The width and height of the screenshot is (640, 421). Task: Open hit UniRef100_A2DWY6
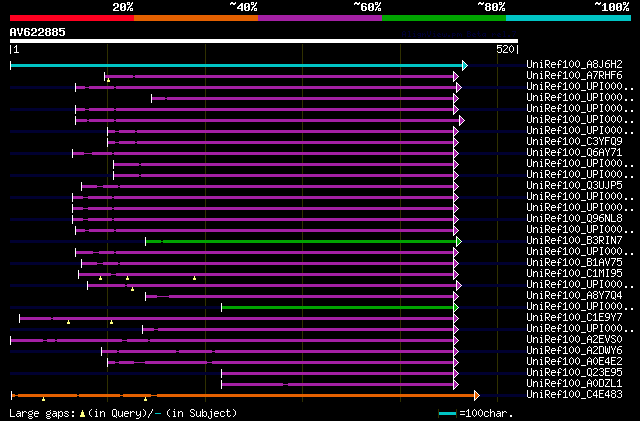574,351
